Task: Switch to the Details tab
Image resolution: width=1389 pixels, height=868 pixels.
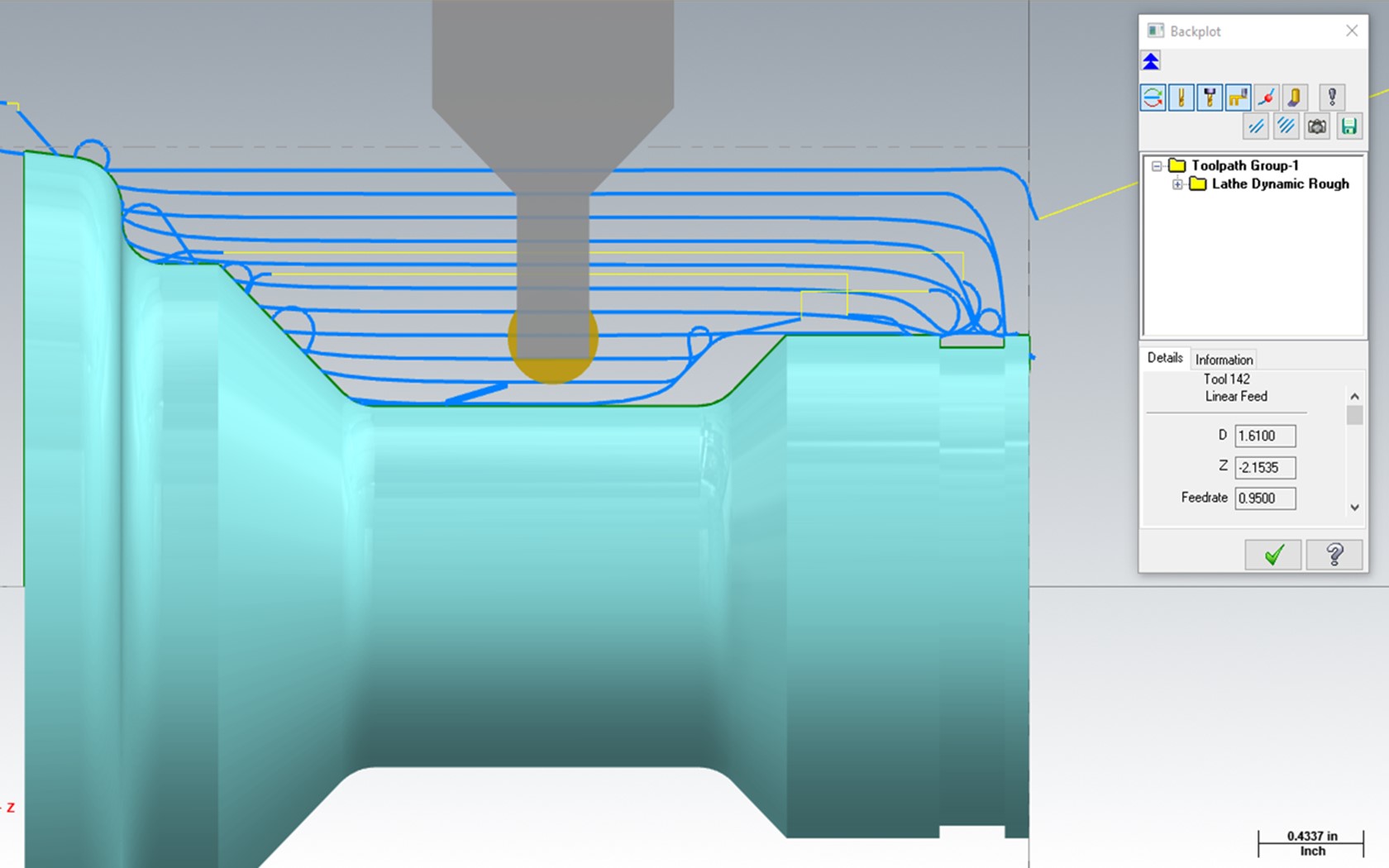Action: point(1165,358)
